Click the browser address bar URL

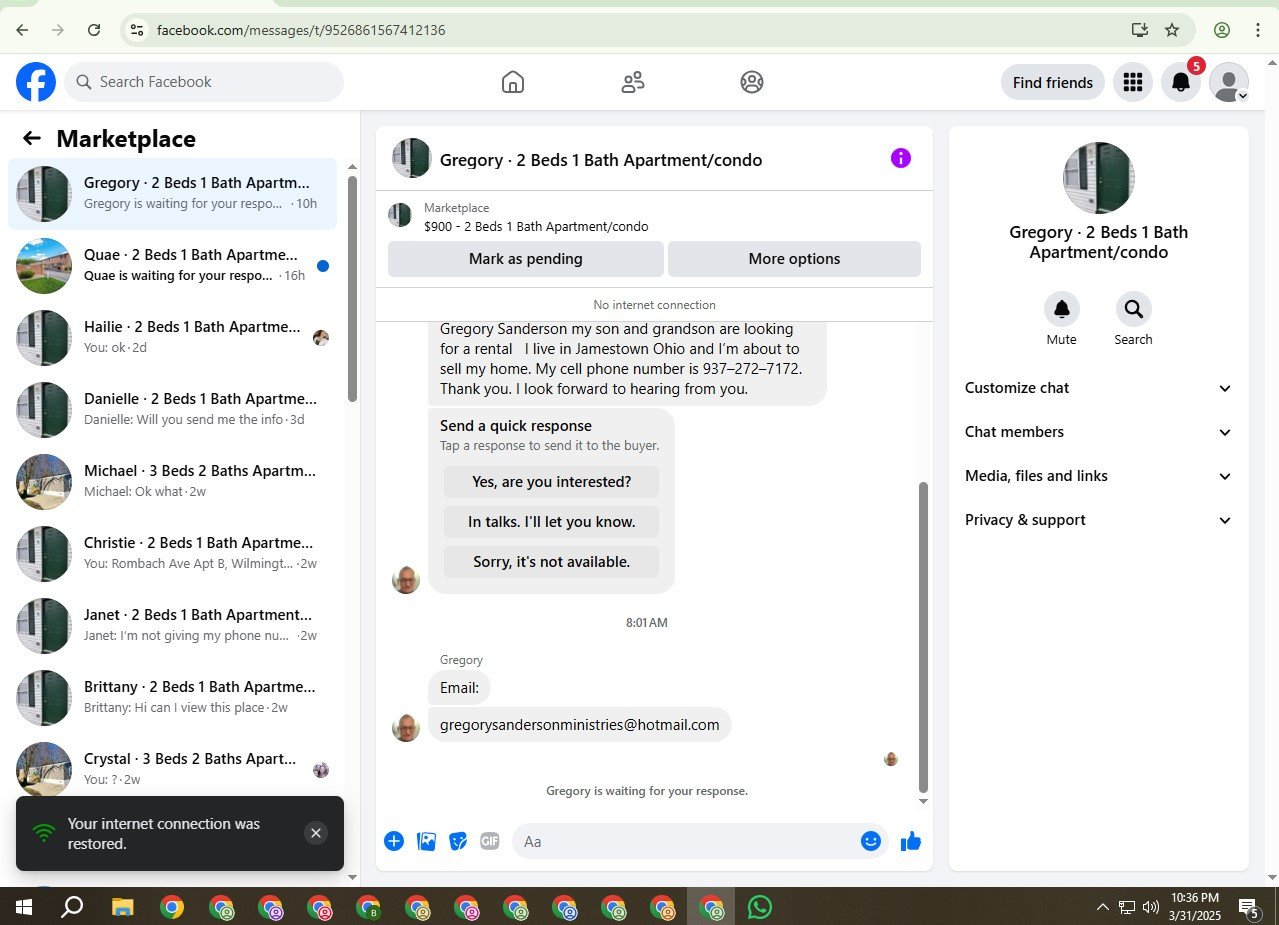click(301, 30)
